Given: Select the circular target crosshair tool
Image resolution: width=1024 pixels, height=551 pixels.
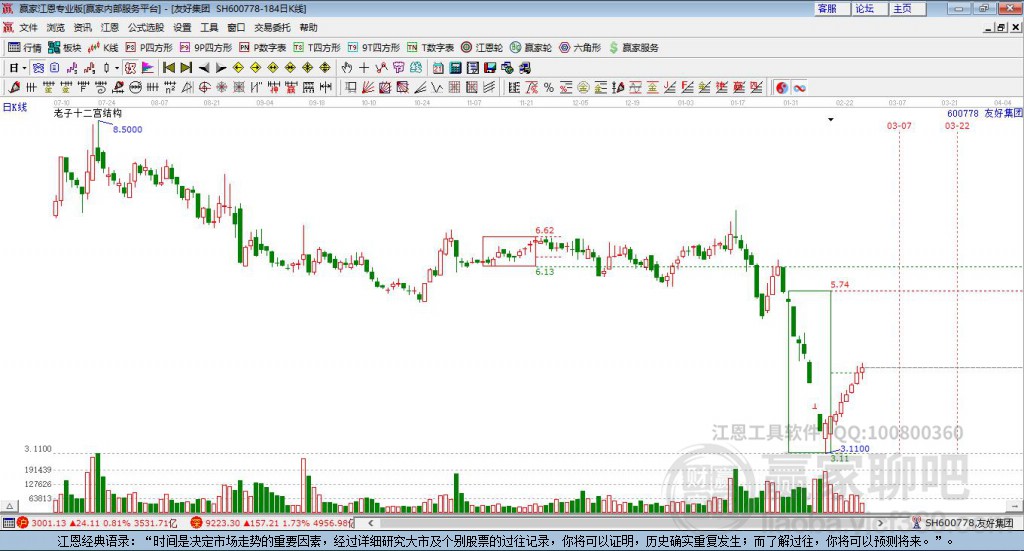Looking at the screenshot, I should [204, 88].
